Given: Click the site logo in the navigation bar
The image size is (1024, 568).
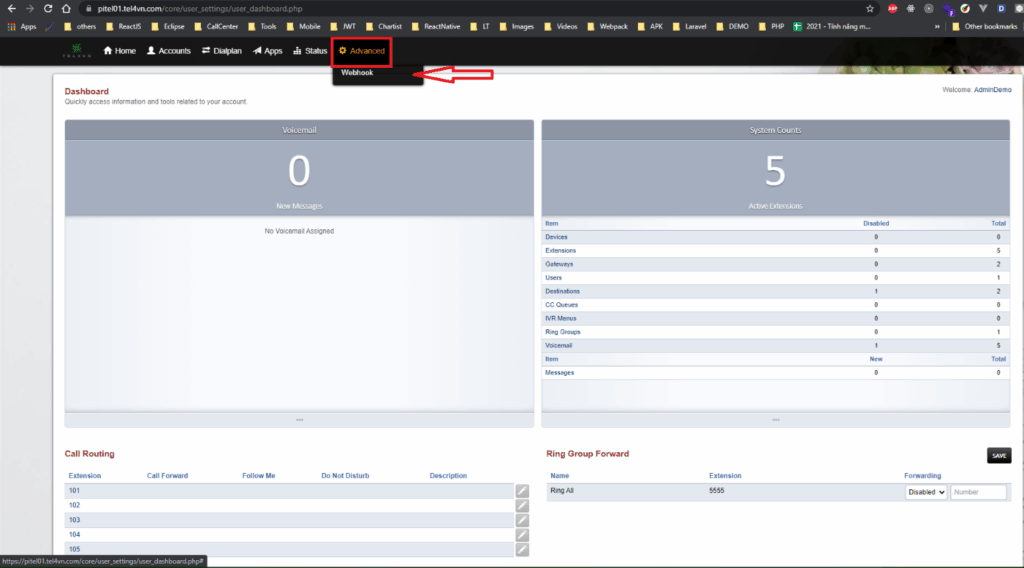Looking at the screenshot, I should tap(76, 51).
